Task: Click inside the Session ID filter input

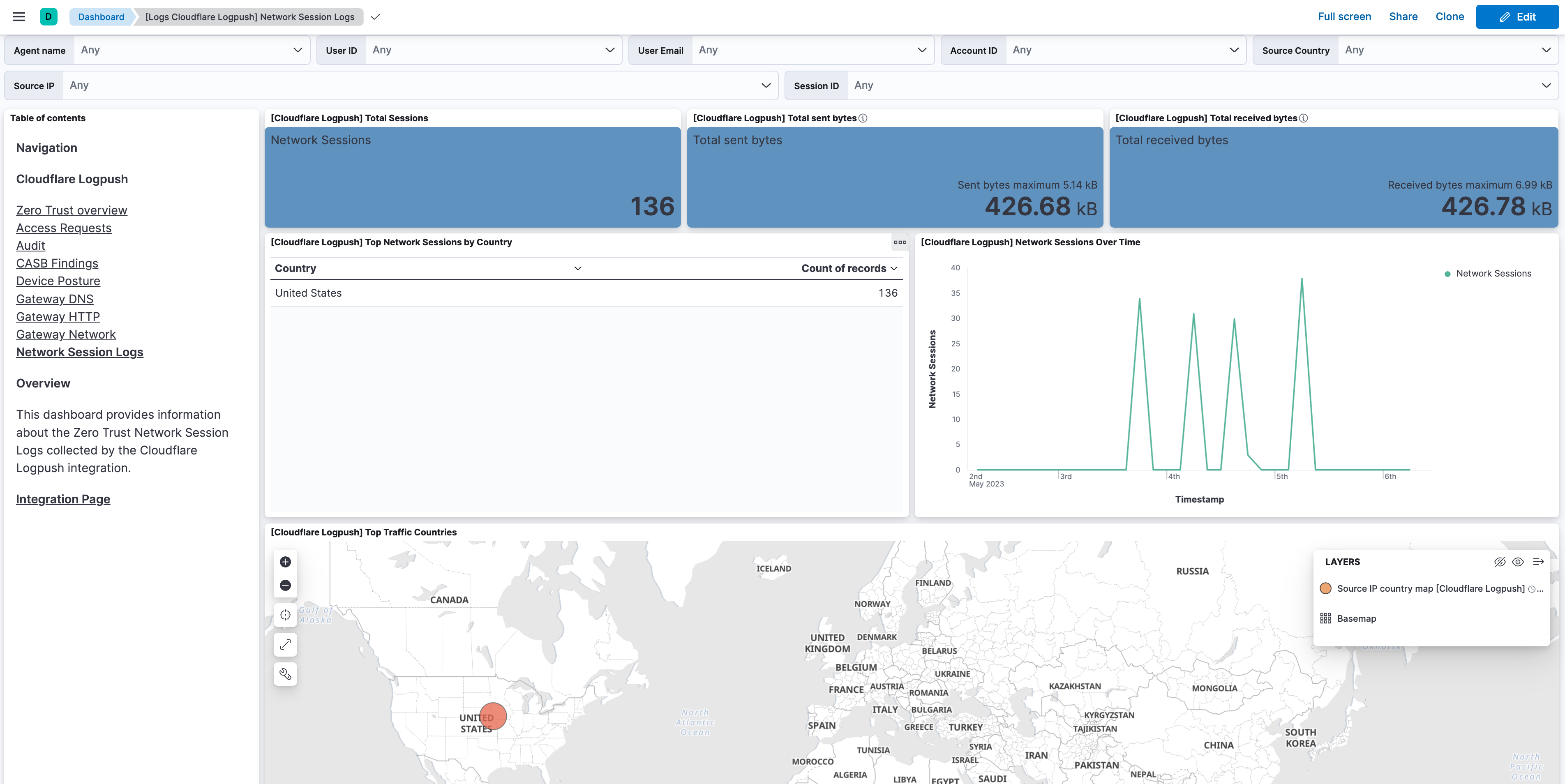Action: pyautogui.click(x=1033, y=85)
